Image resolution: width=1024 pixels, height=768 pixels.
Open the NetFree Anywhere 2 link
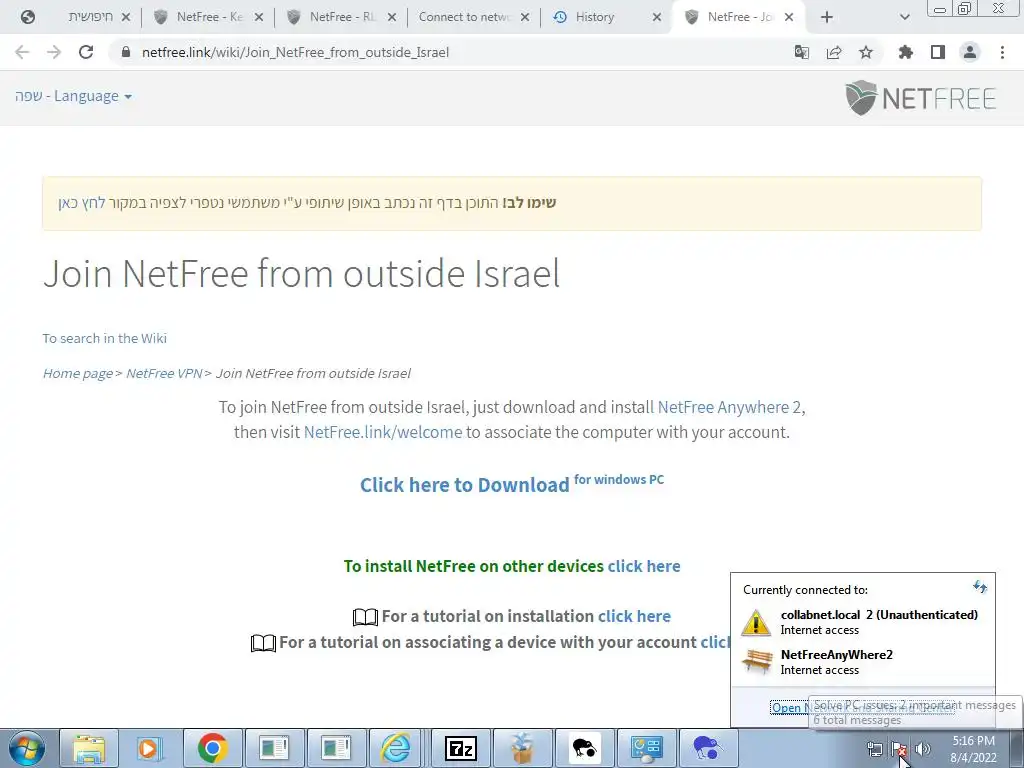pos(729,407)
